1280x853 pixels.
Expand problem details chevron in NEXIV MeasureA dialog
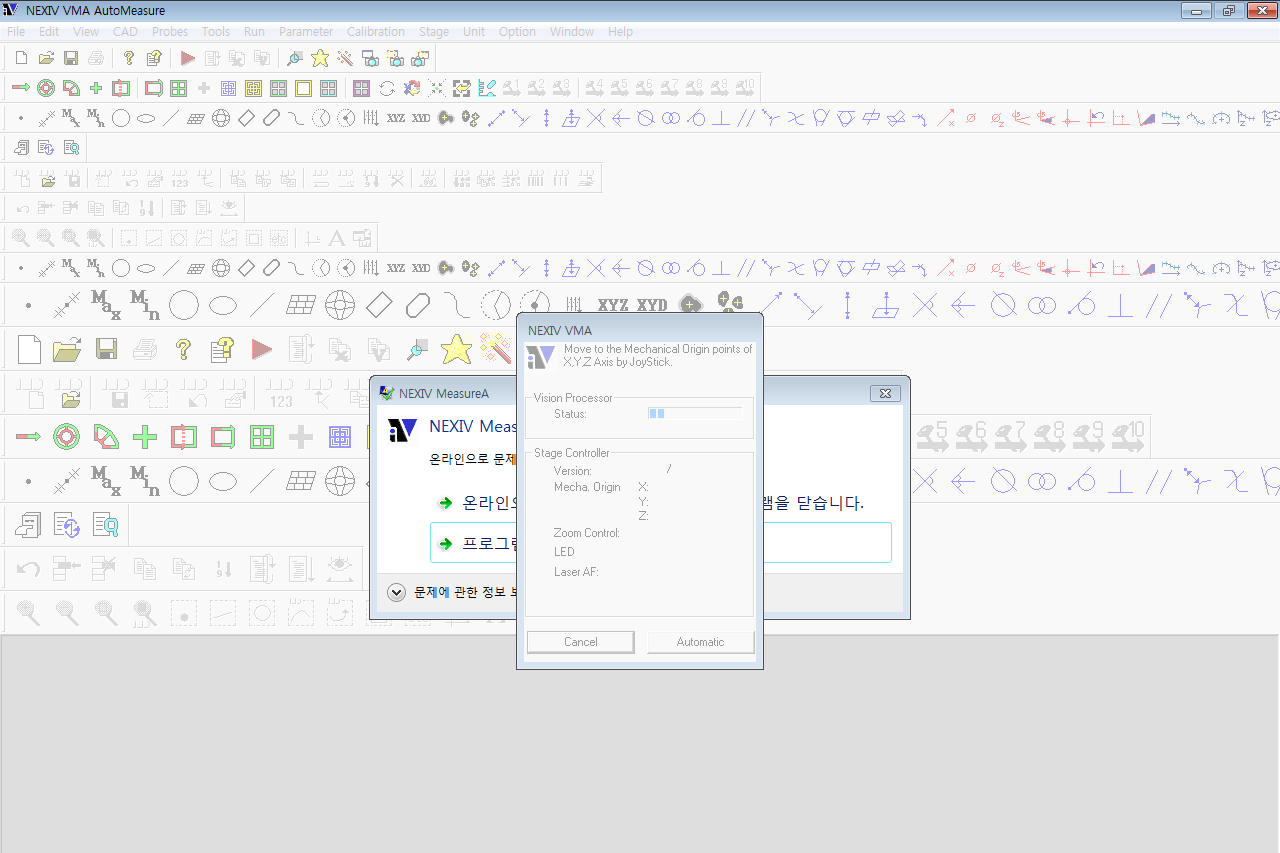[x=396, y=592]
